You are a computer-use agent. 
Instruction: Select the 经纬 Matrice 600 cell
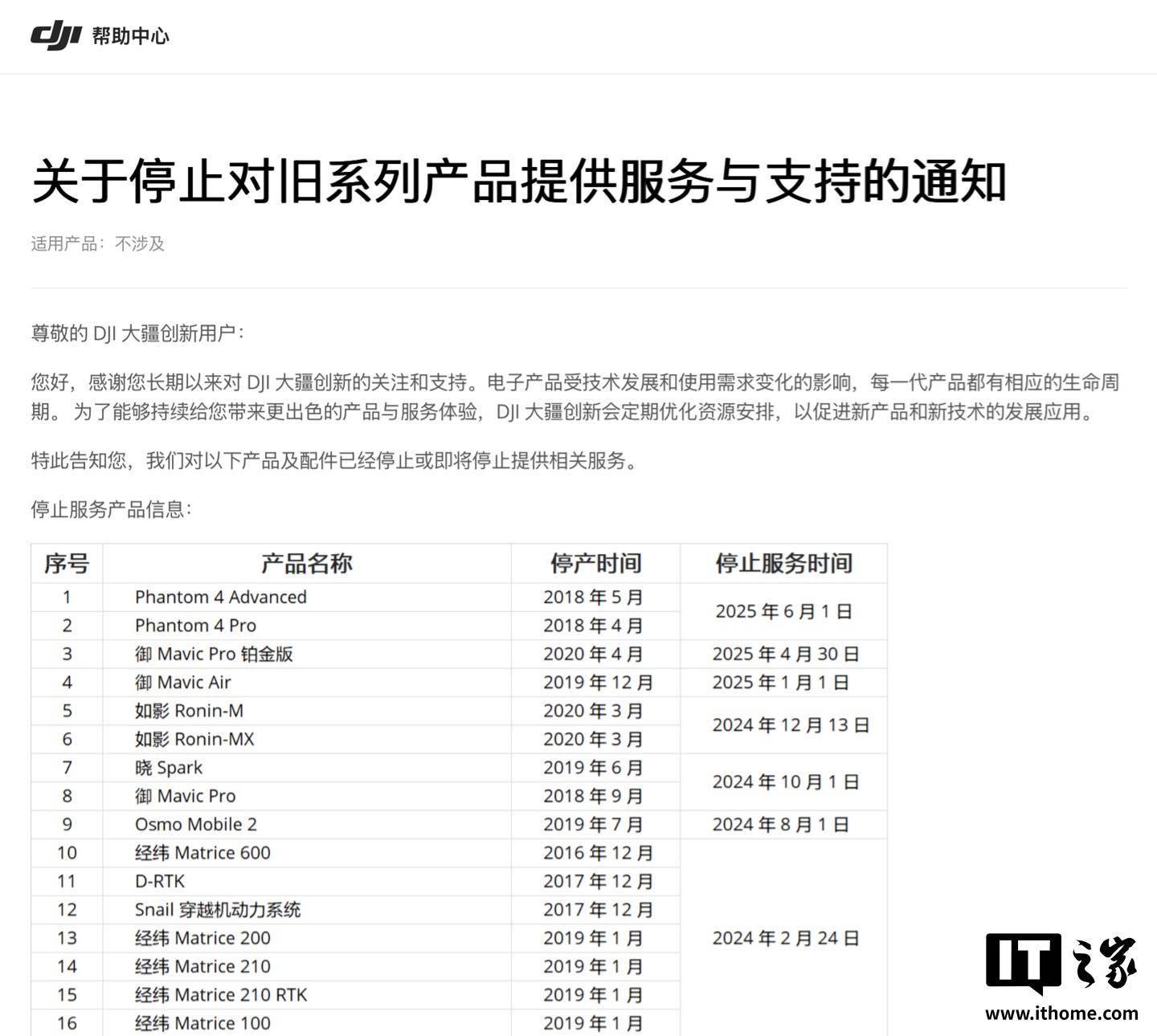pos(307,853)
